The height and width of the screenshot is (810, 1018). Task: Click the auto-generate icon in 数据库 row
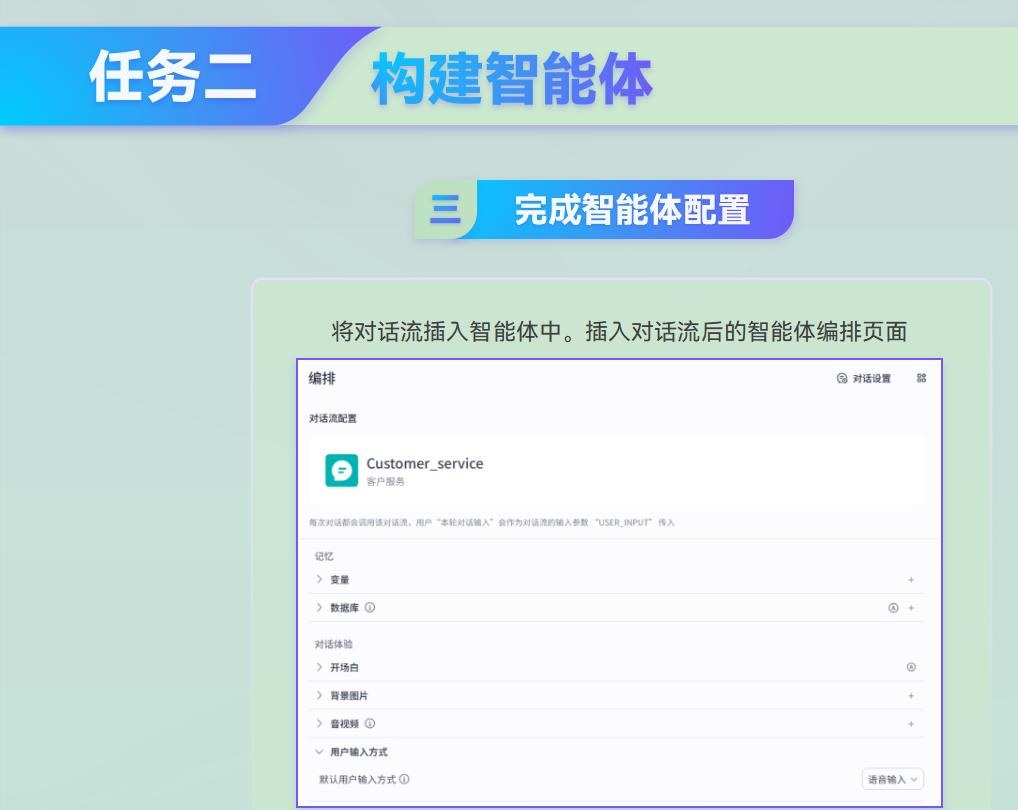click(893, 608)
